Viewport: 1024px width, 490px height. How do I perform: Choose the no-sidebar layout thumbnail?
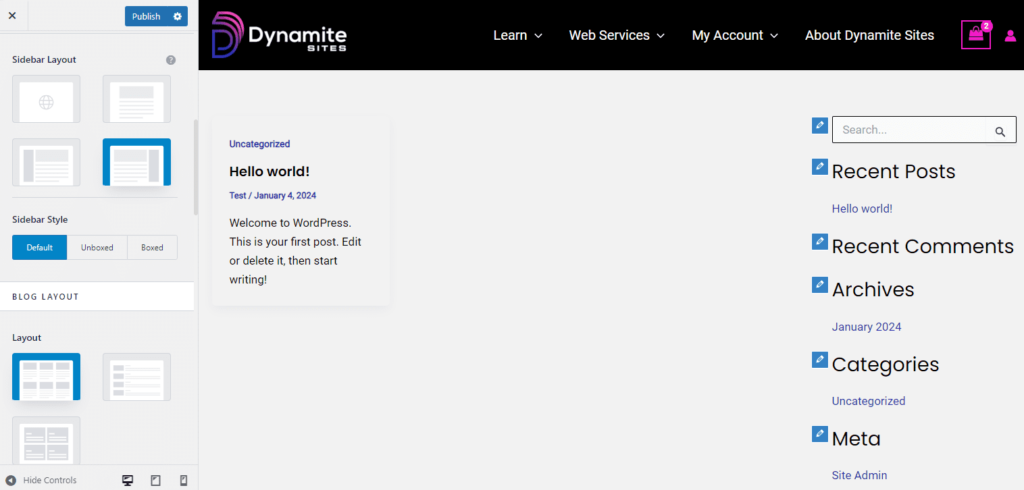tap(137, 99)
